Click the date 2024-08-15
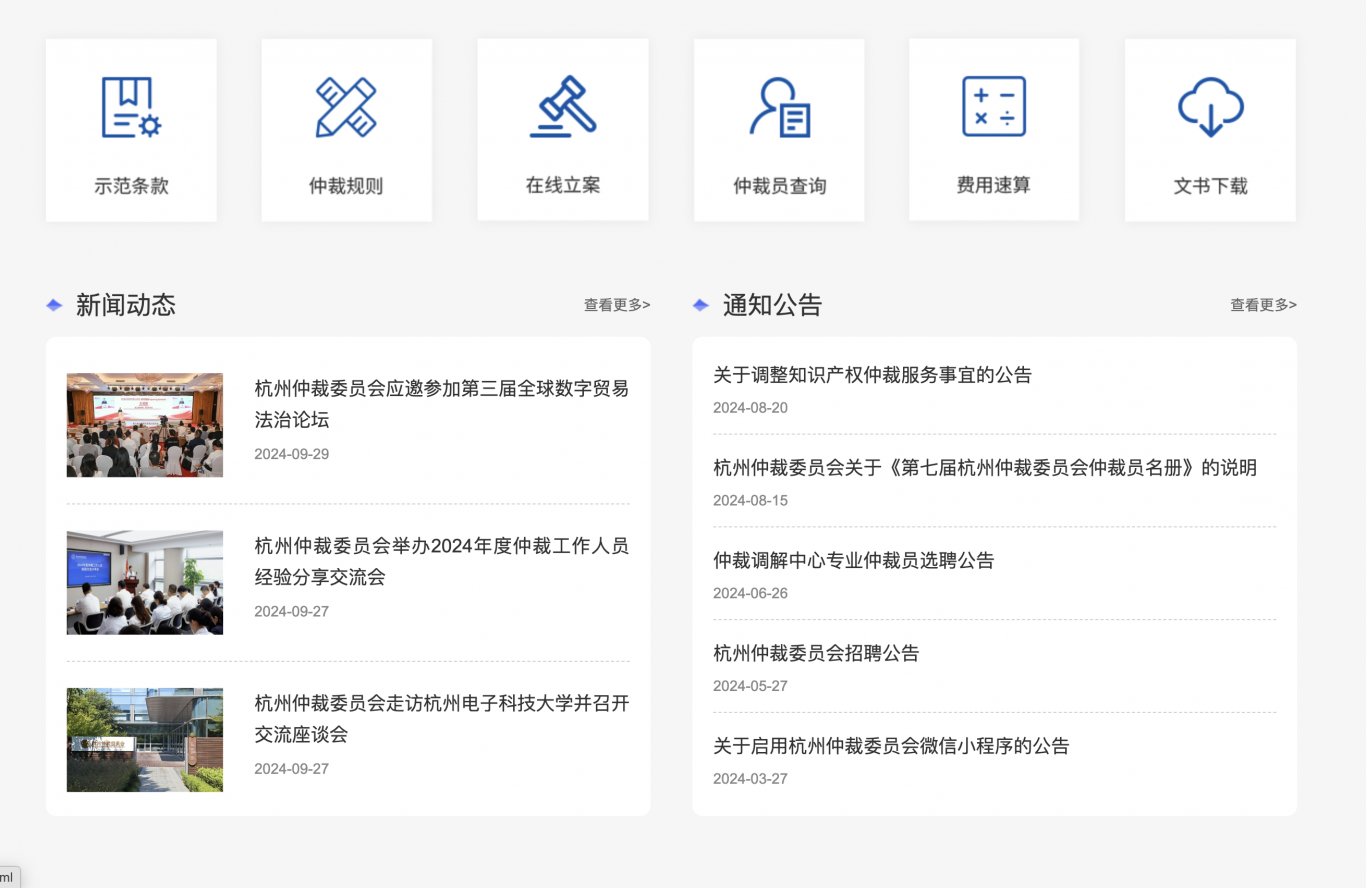 coord(750,501)
